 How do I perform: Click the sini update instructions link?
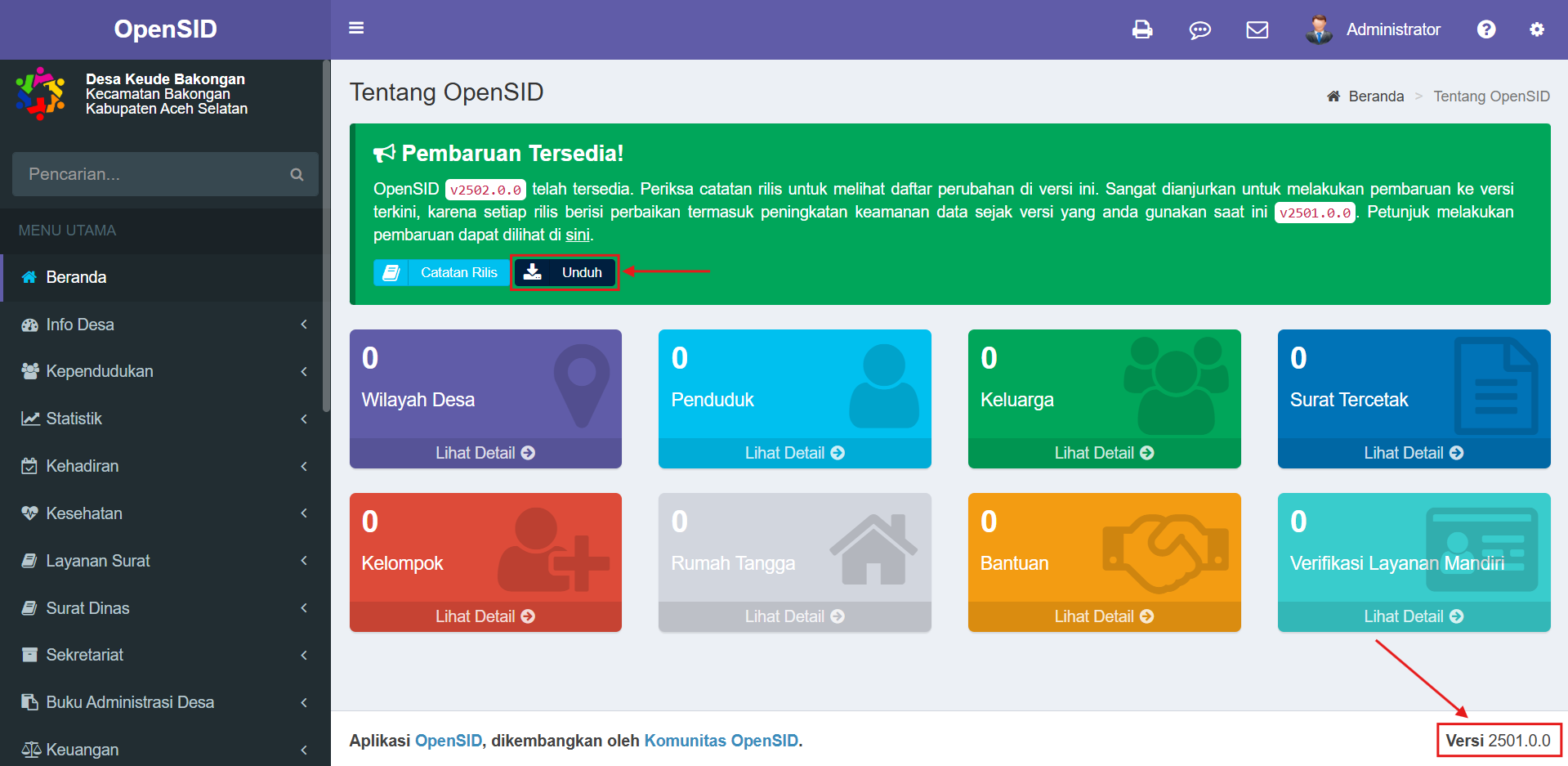pyautogui.click(x=578, y=234)
